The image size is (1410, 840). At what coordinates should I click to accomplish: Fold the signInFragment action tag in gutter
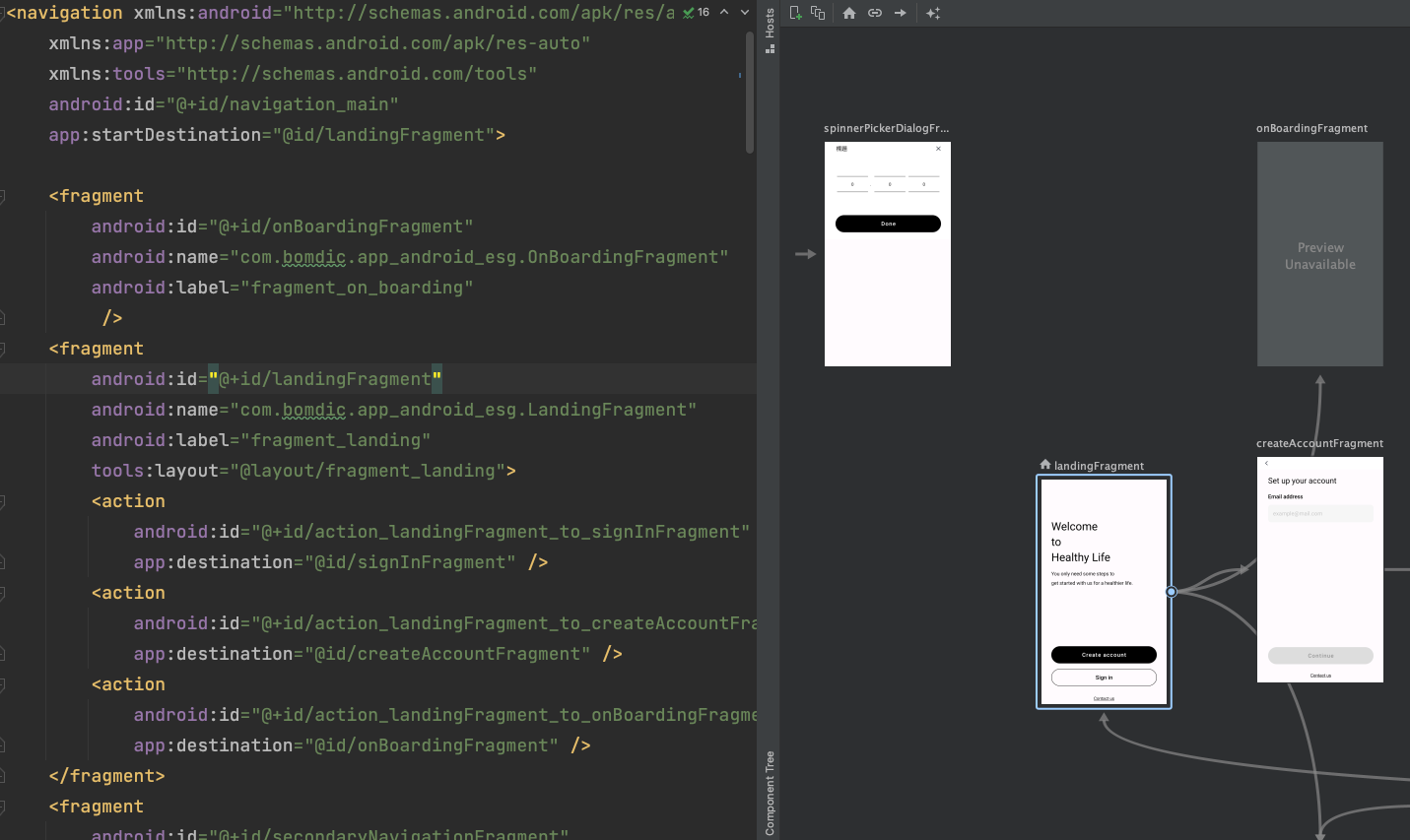[3, 501]
